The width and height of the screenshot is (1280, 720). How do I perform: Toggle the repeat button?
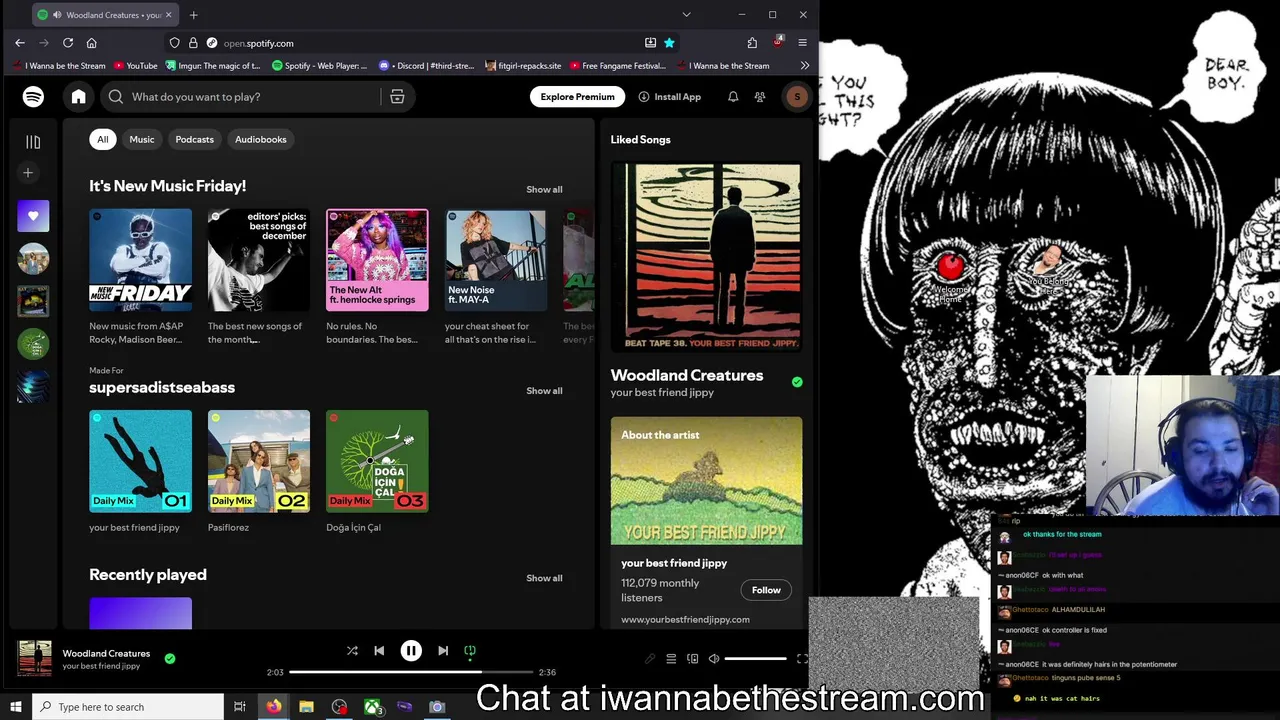coord(470,651)
